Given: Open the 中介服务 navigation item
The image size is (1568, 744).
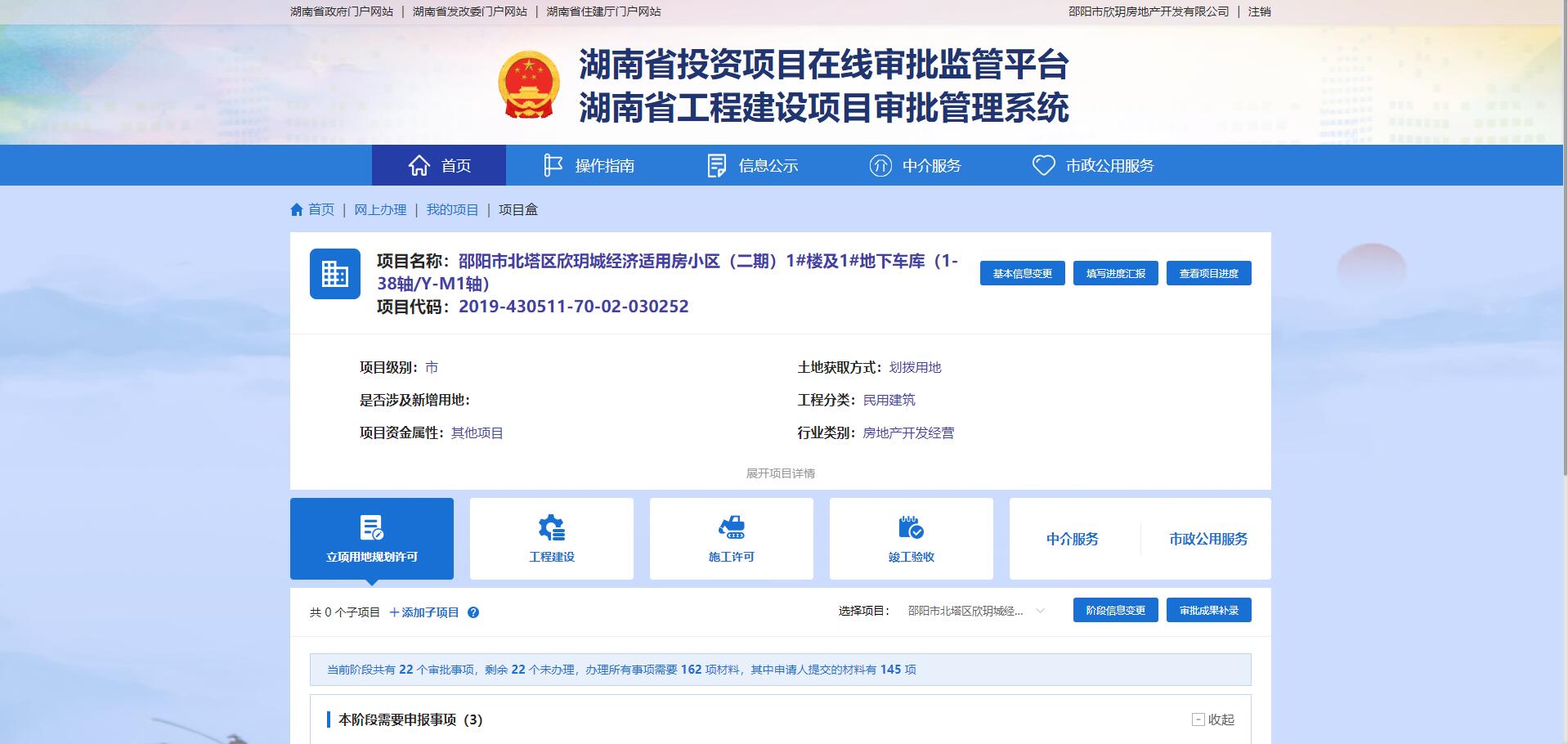Looking at the screenshot, I should pyautogui.click(x=916, y=165).
